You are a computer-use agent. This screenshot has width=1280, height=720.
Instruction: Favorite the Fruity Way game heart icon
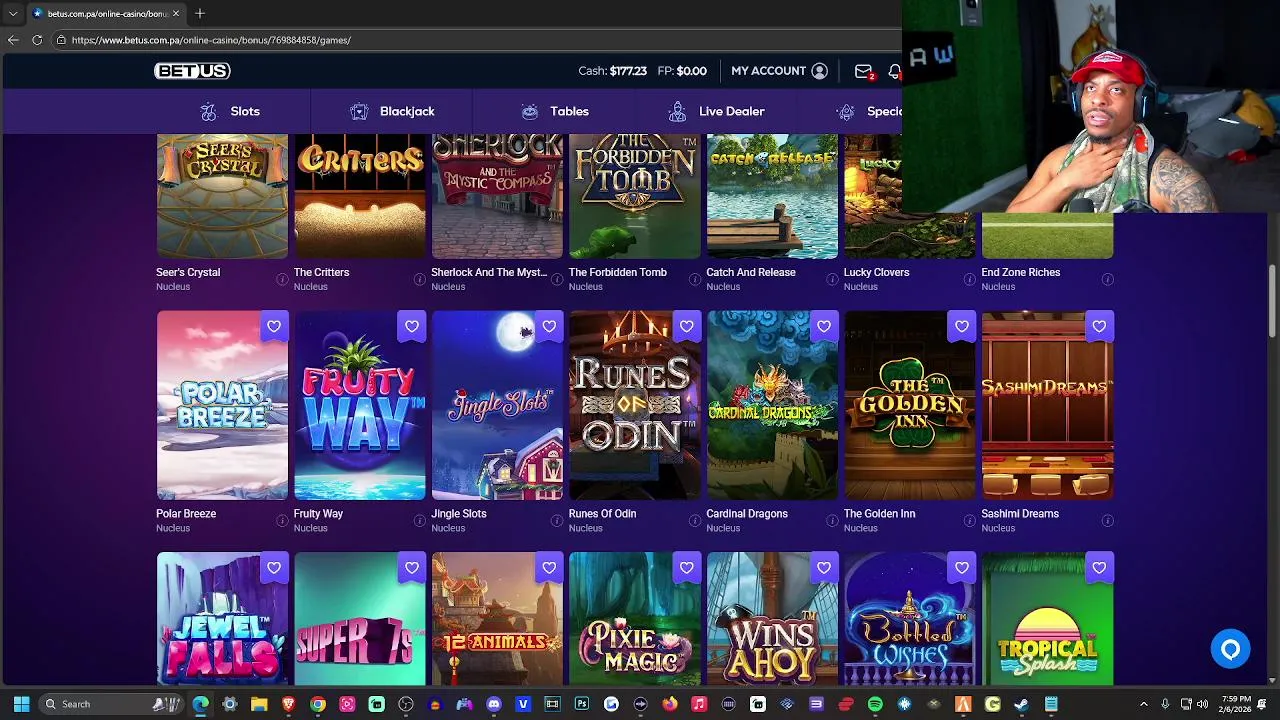411,326
